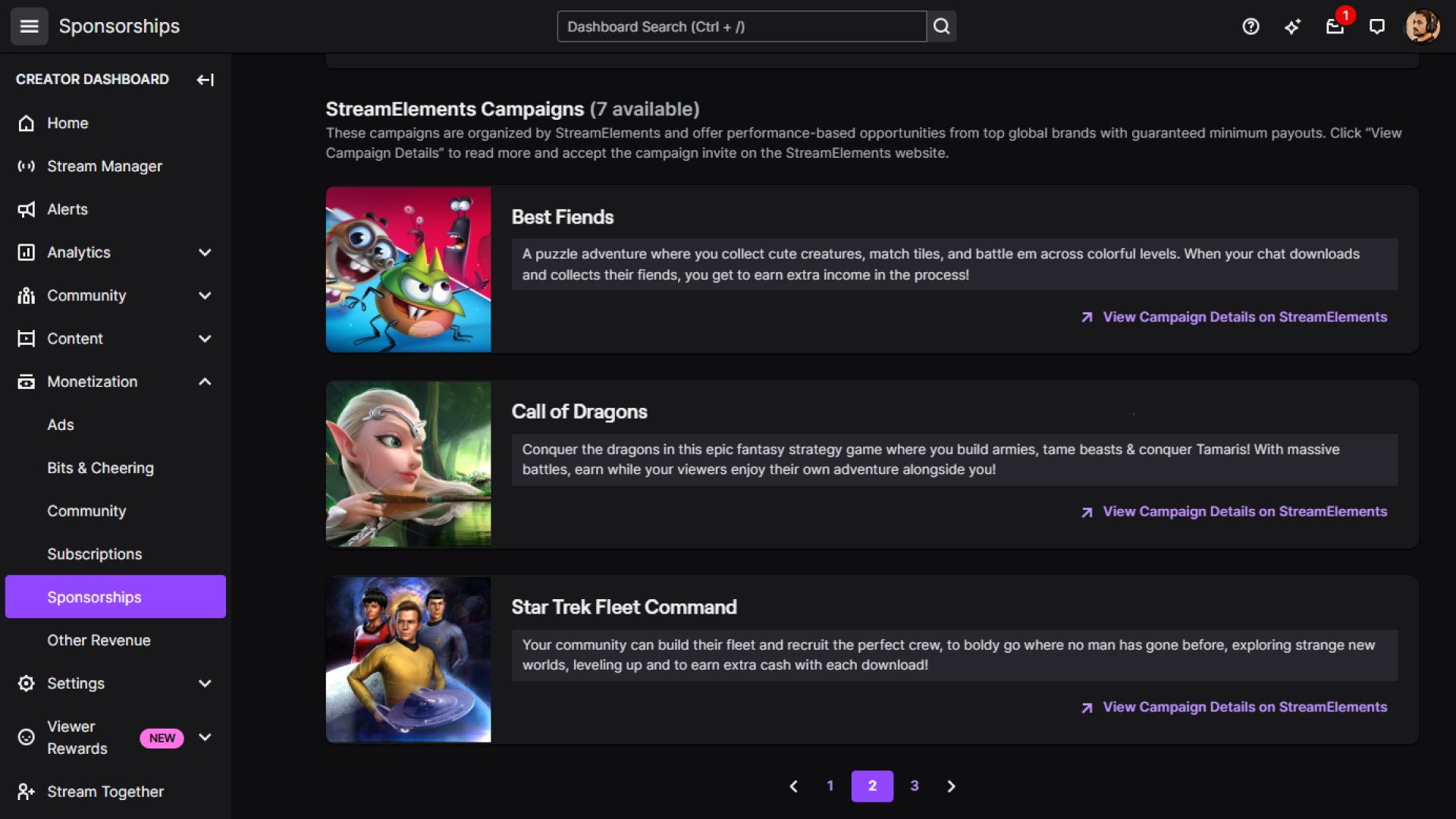Viewport: 1456px width, 819px height.
Task: Select the highlighted Sponsorships item
Action: (115, 597)
